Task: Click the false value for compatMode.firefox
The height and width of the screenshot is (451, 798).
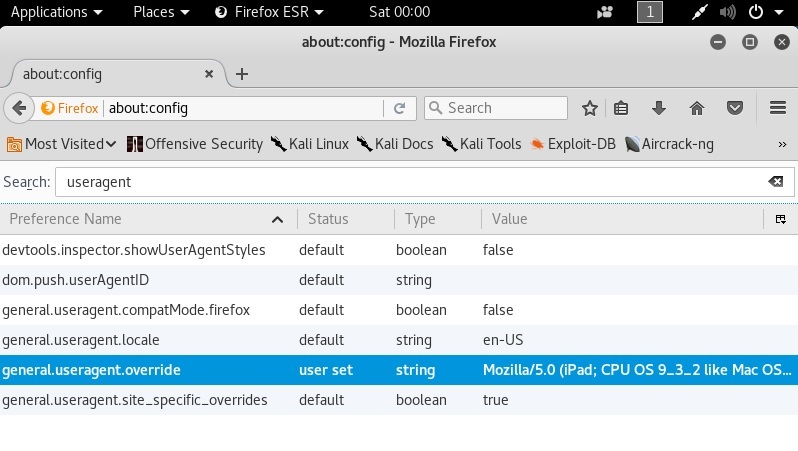Action: coord(498,310)
